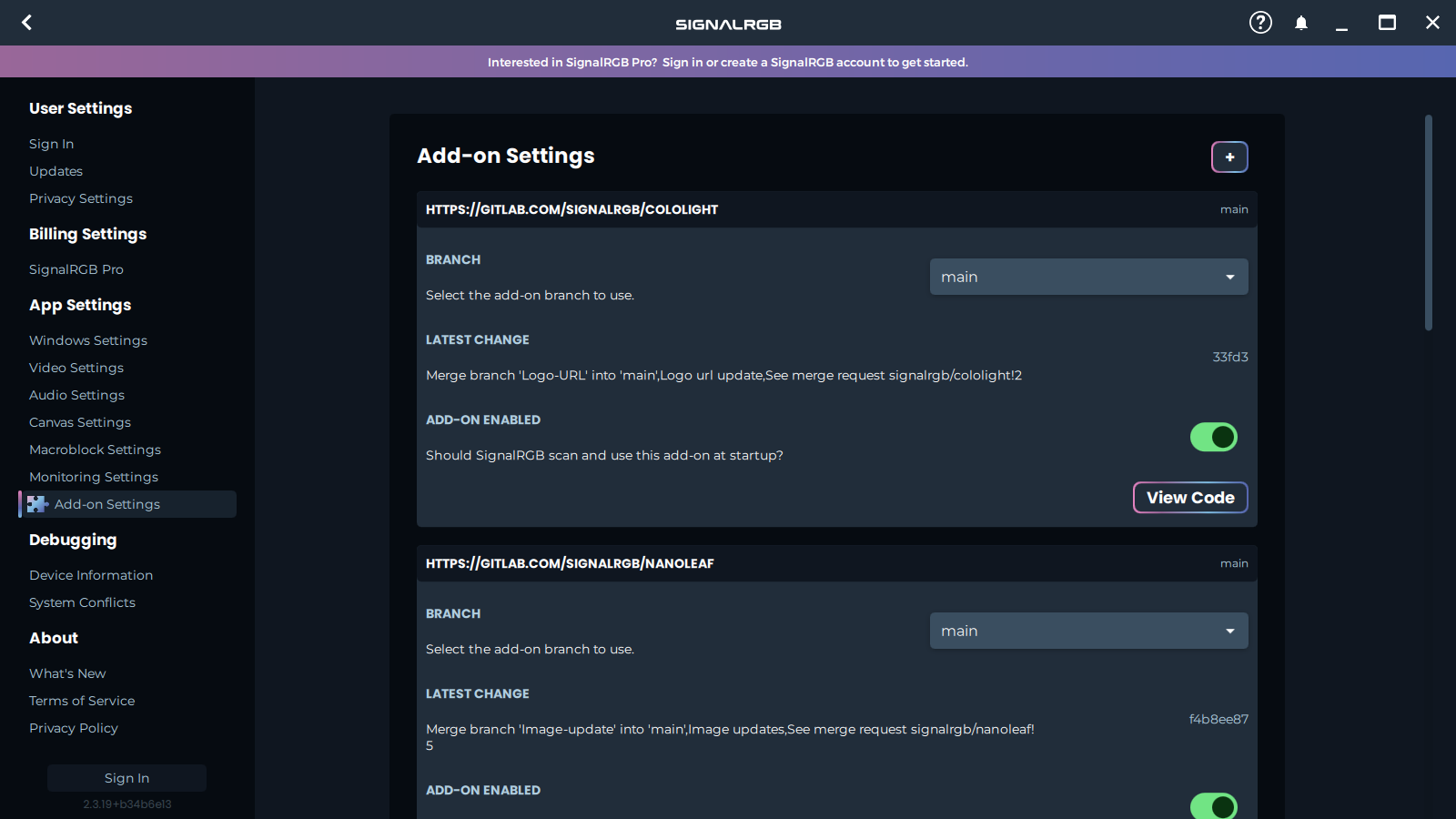Click View Code for Cololight add-on
Viewport: 1456px width, 819px height.
click(1190, 498)
